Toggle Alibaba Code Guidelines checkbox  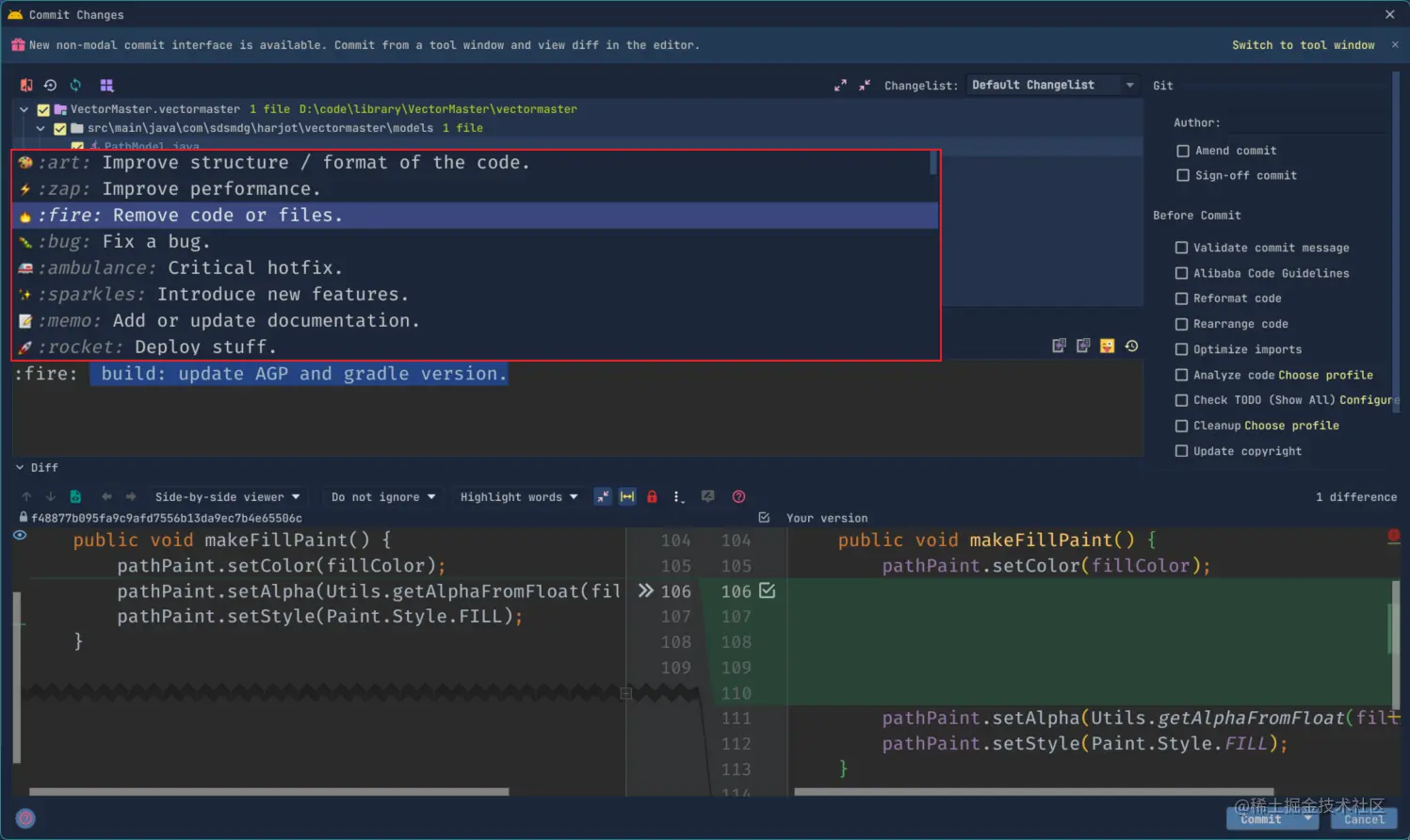pyautogui.click(x=1181, y=273)
